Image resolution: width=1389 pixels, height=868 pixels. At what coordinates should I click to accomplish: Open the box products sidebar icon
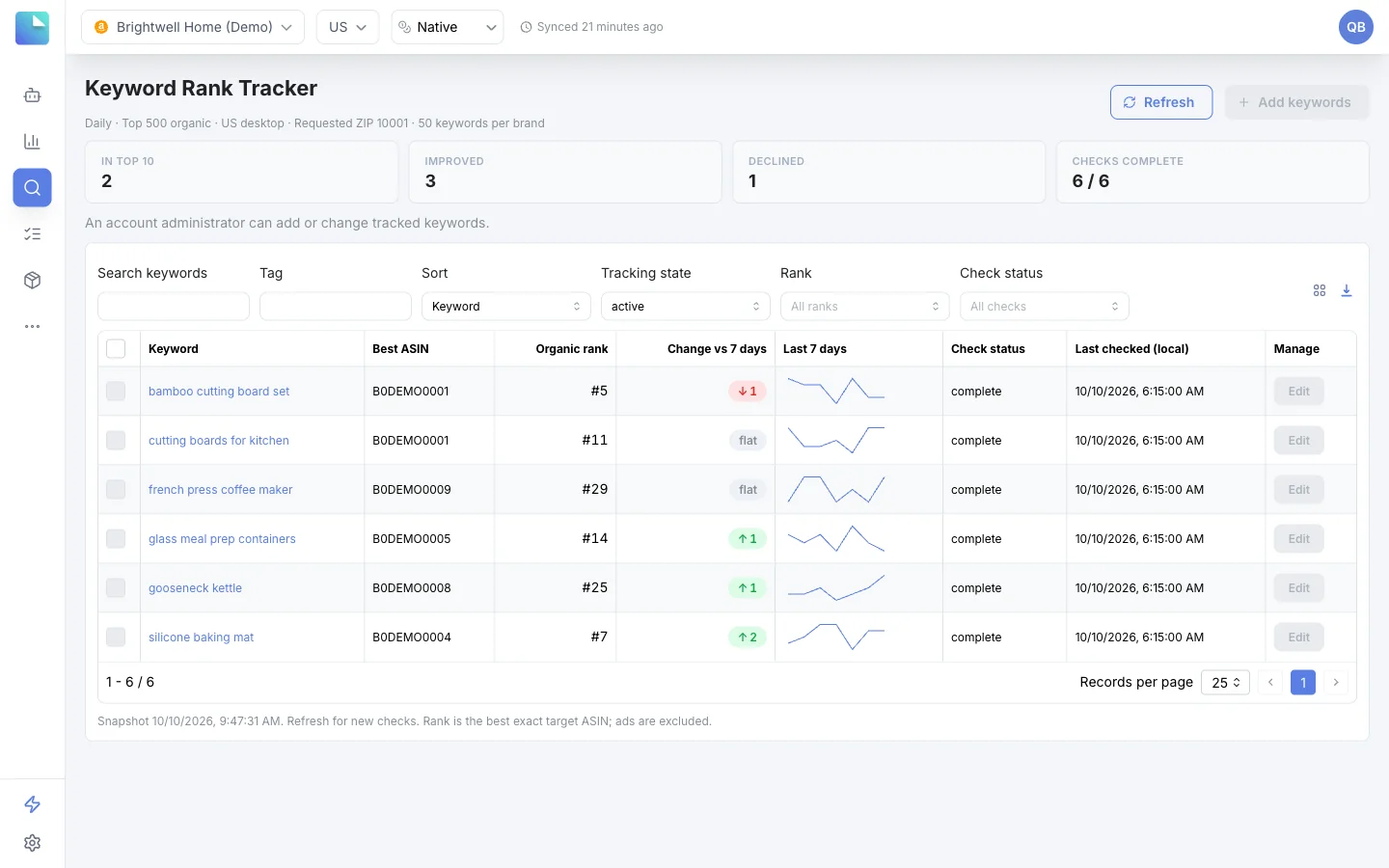[x=32, y=280]
